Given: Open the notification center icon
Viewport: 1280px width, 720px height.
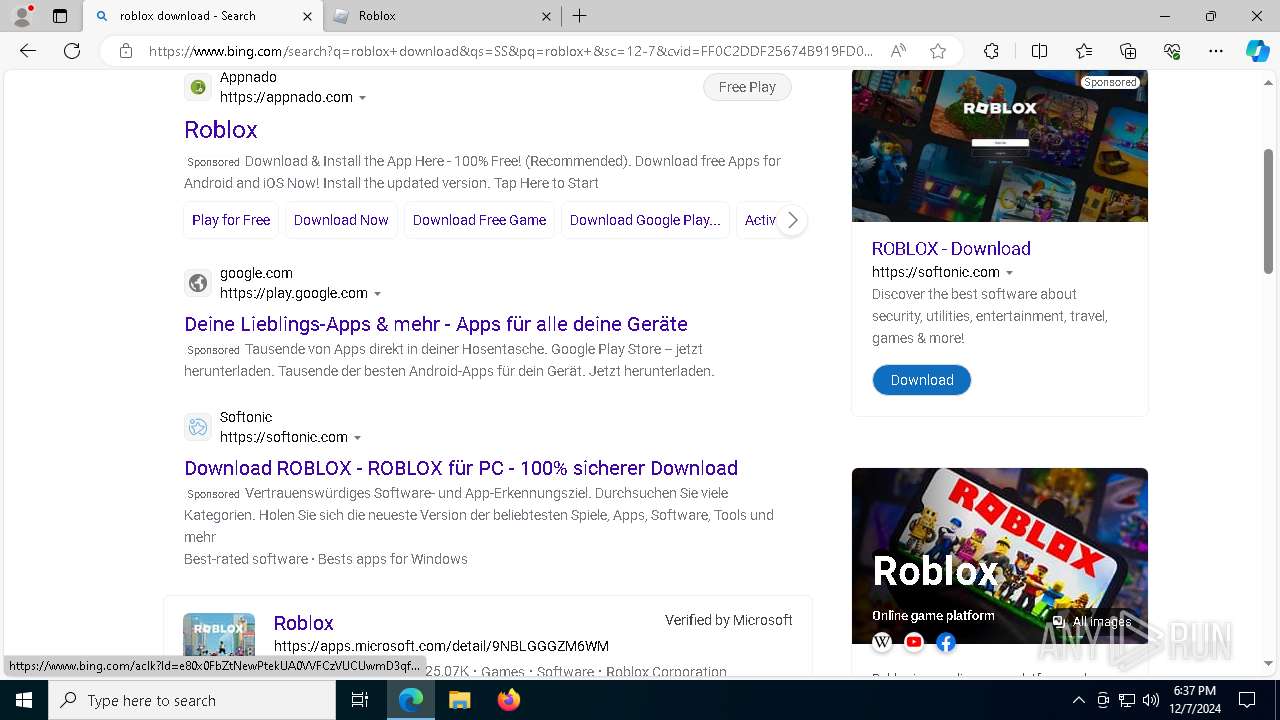Looking at the screenshot, I should [1247, 700].
